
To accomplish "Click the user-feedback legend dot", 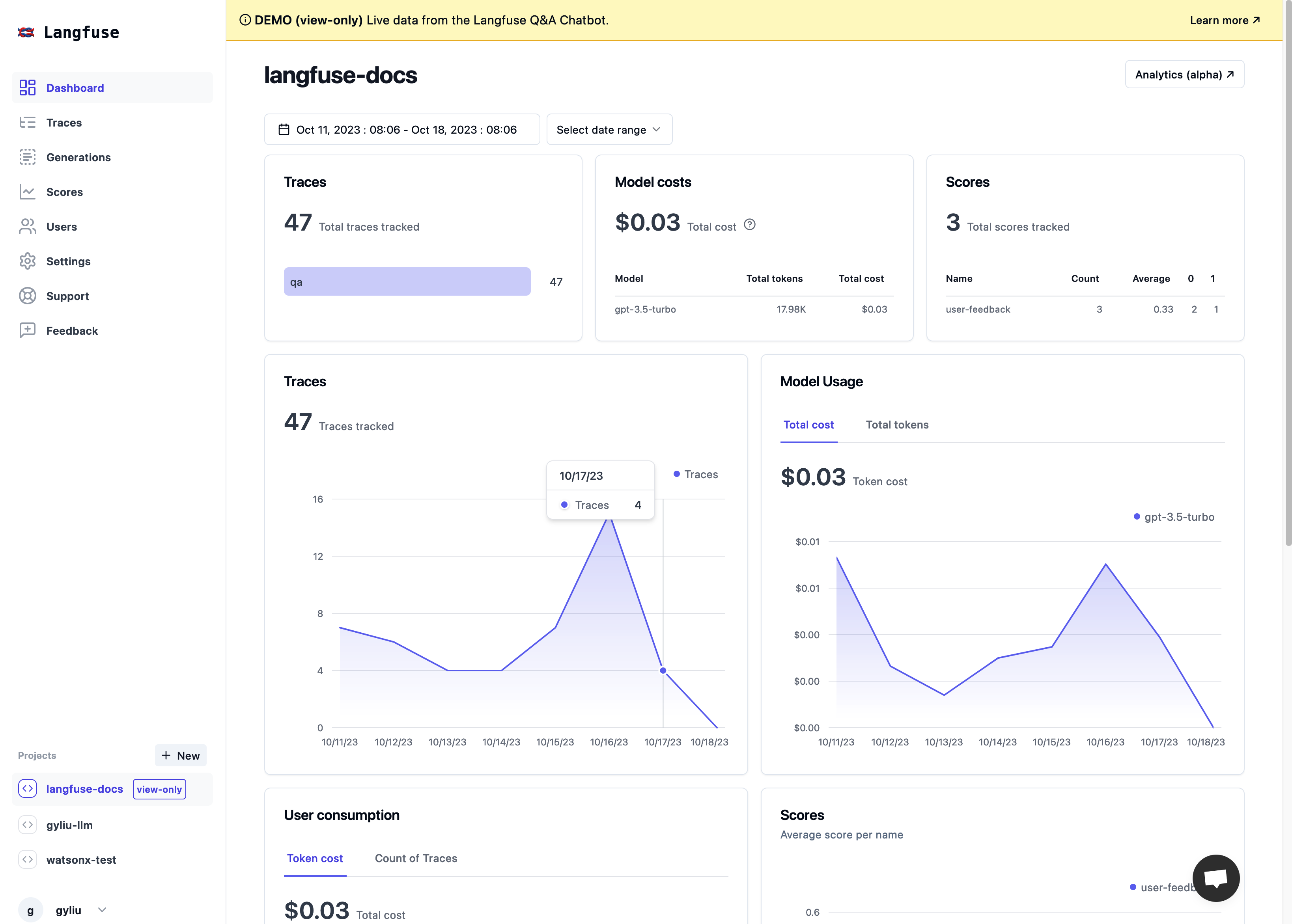I will [x=1133, y=887].
